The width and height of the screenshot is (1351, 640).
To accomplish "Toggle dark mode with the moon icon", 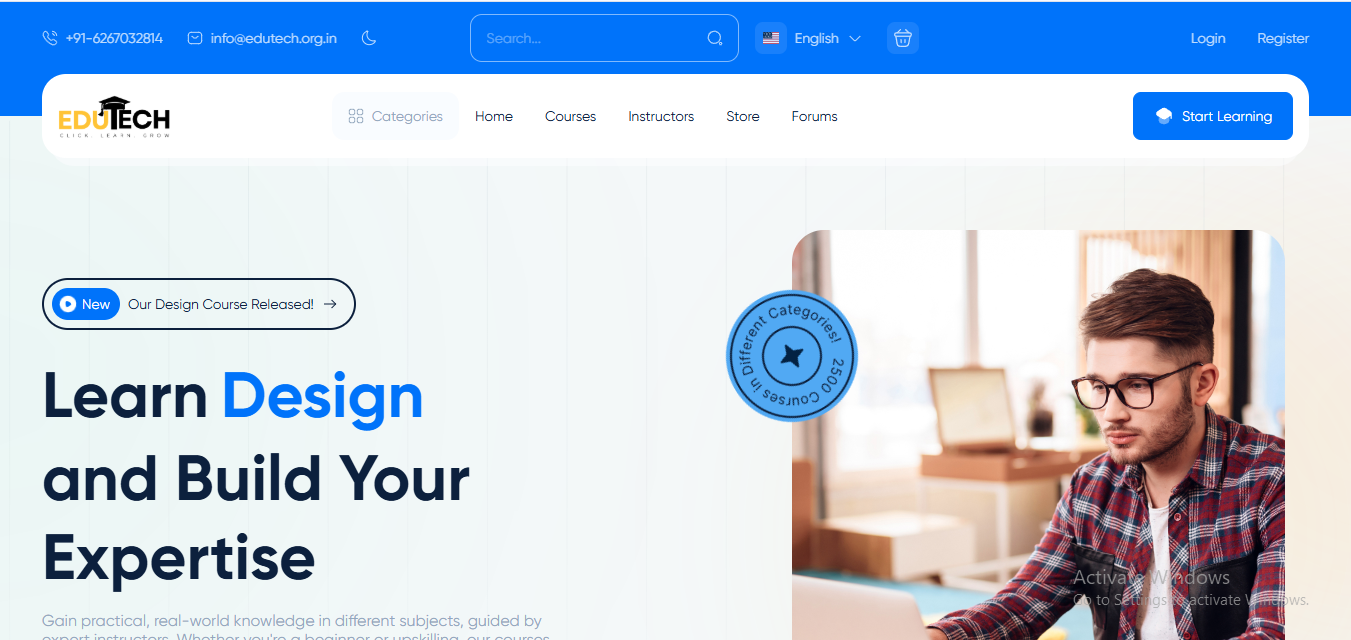I will tap(369, 38).
